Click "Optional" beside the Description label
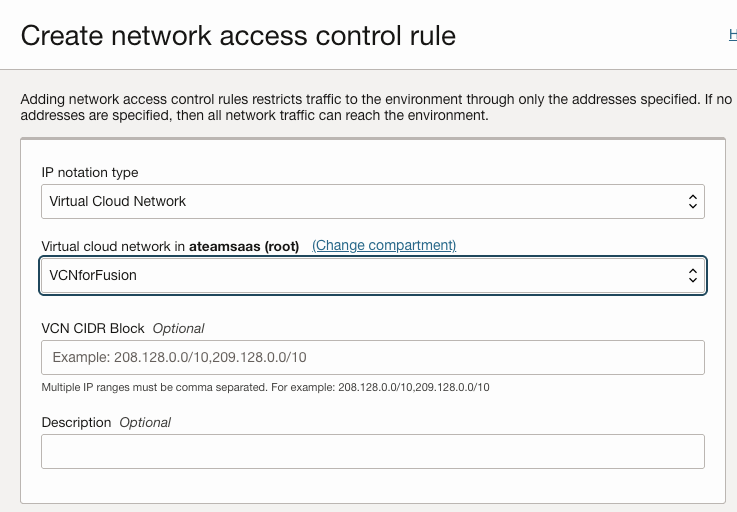This screenshot has width=737, height=512. click(x=145, y=422)
